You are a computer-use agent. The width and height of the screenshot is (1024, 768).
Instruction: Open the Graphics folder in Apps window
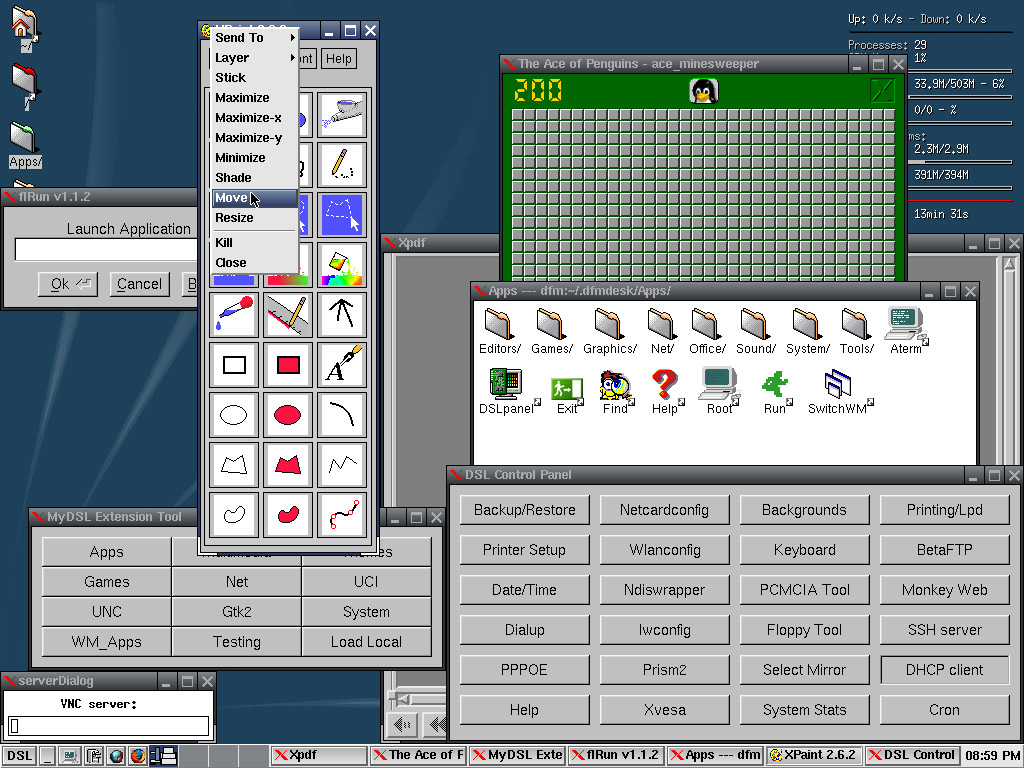coord(609,331)
